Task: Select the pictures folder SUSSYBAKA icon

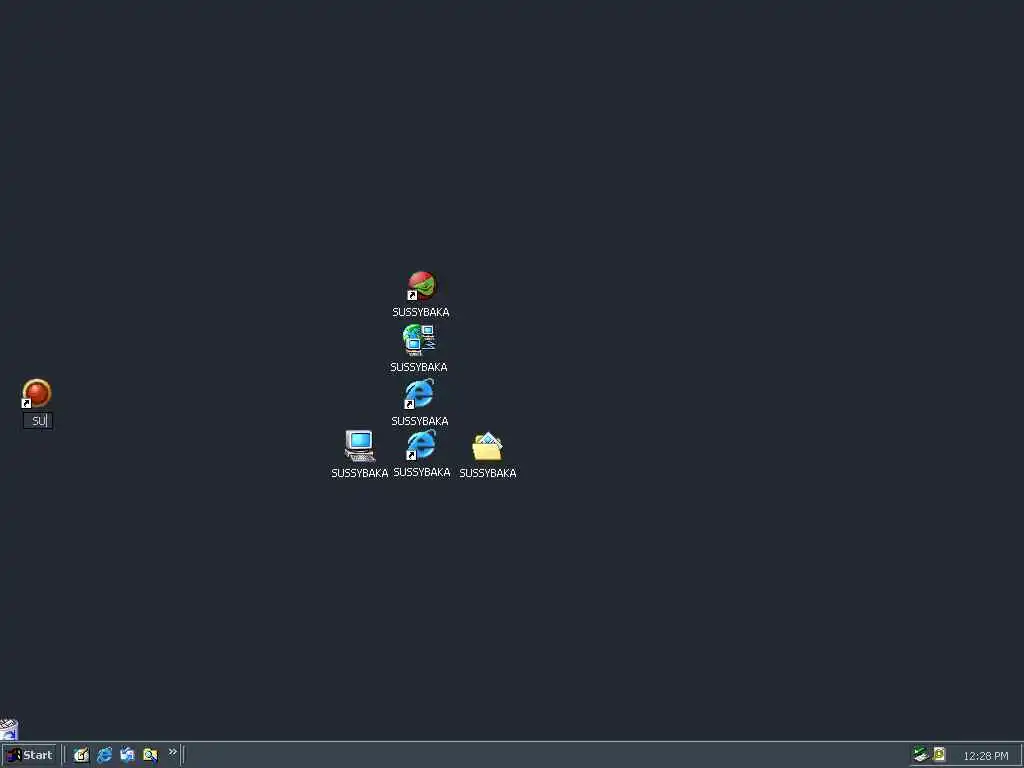Action: [487, 447]
